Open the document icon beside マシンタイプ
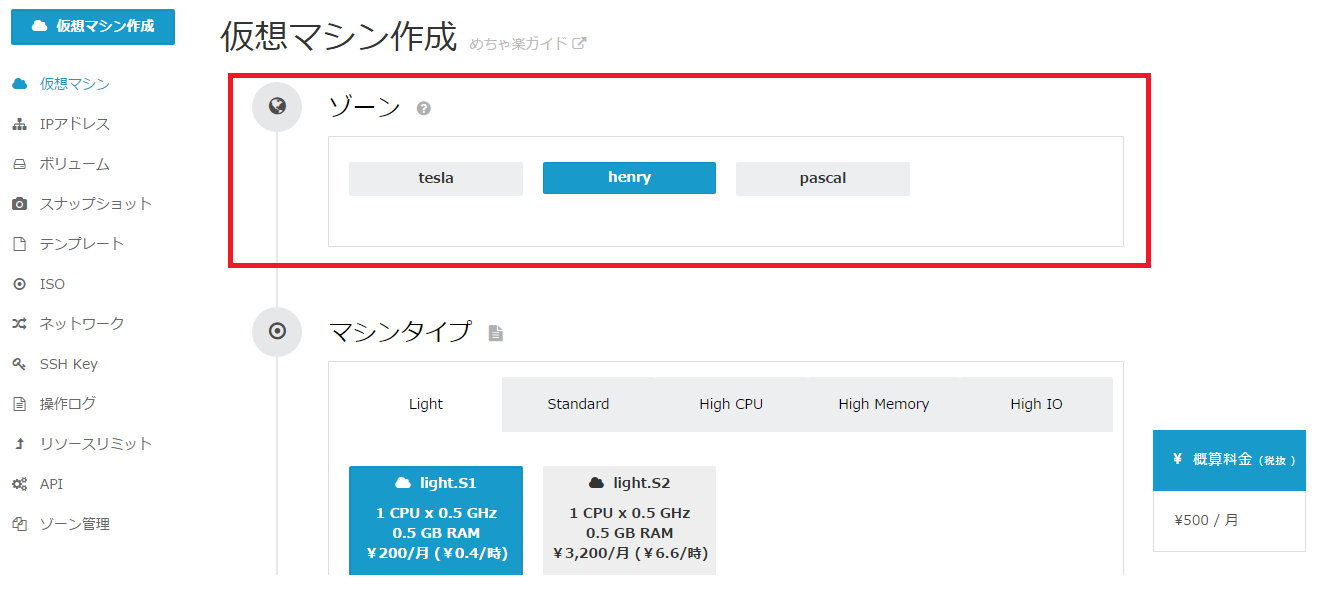The height and width of the screenshot is (614, 1325). click(x=495, y=333)
